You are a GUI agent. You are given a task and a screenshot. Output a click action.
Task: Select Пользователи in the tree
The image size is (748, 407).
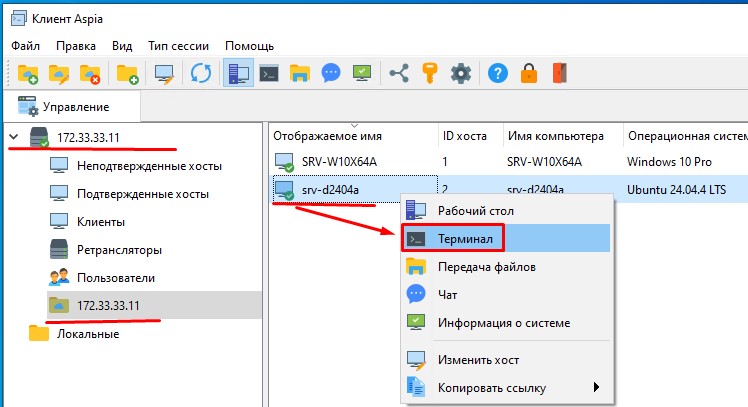(116, 278)
